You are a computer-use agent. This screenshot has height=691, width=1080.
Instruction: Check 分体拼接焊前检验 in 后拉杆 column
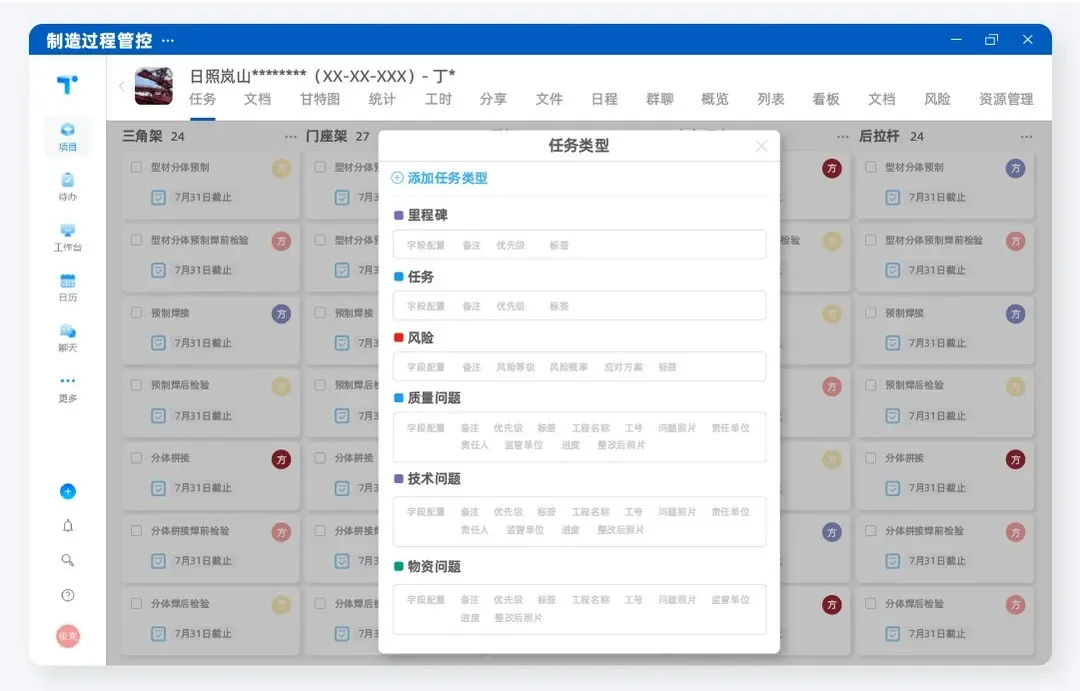coord(871,530)
